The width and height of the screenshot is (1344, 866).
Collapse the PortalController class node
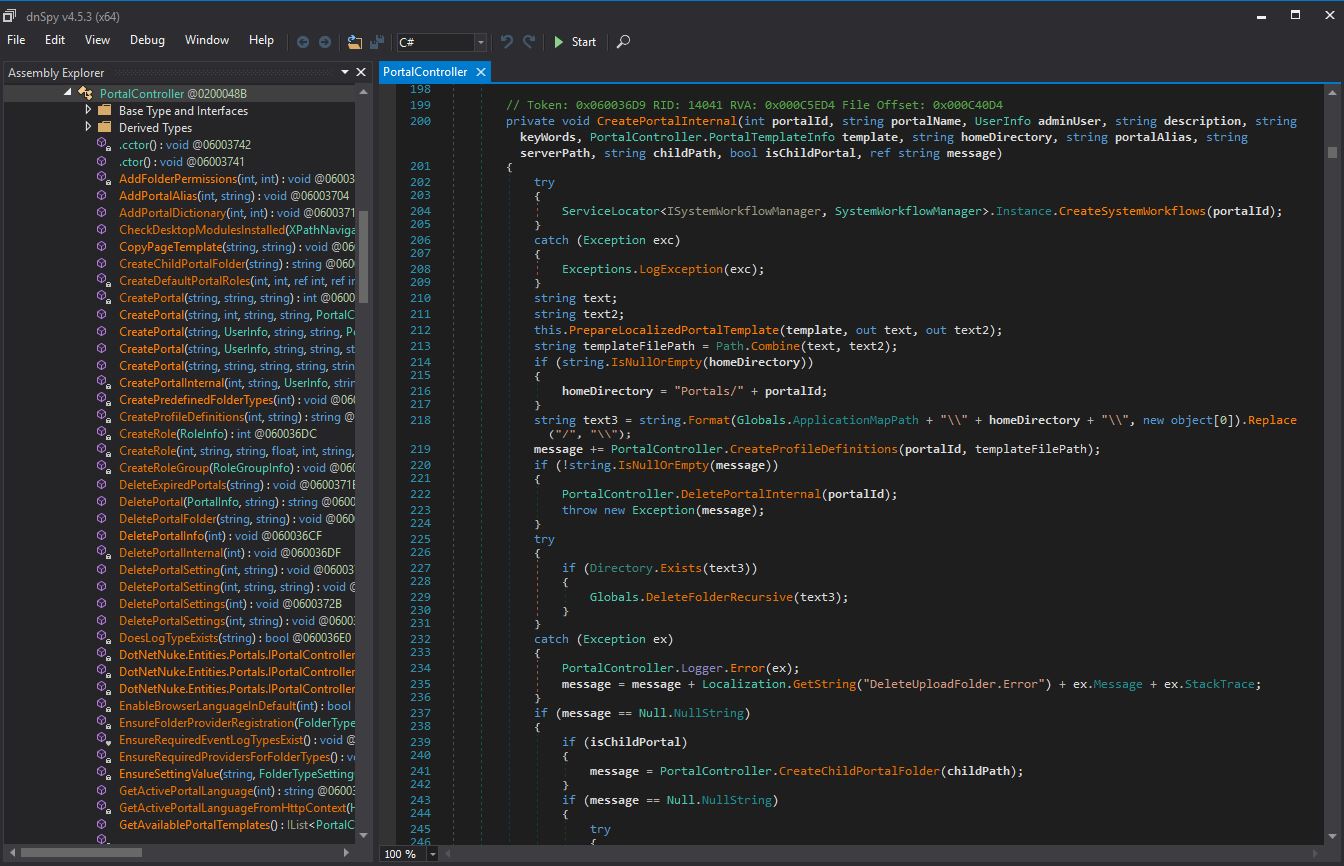coord(68,93)
